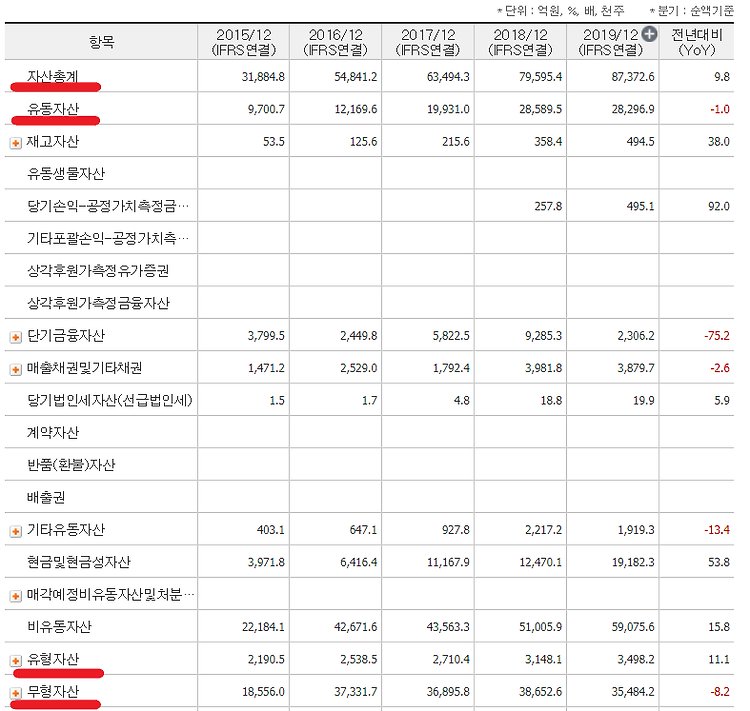
Task: Click the 494.5 inventory value
Action: (x=640, y=142)
